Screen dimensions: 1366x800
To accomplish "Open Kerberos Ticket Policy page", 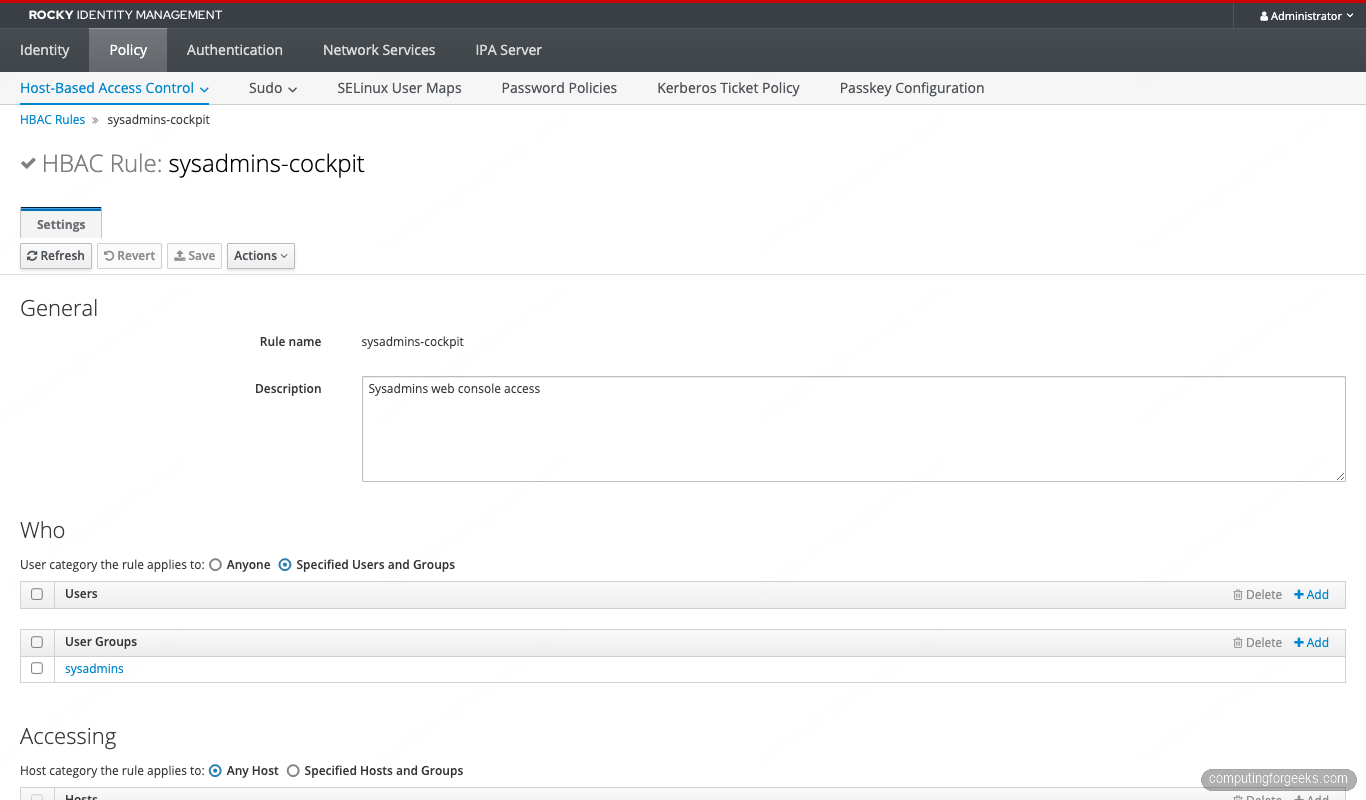I will click(x=728, y=88).
